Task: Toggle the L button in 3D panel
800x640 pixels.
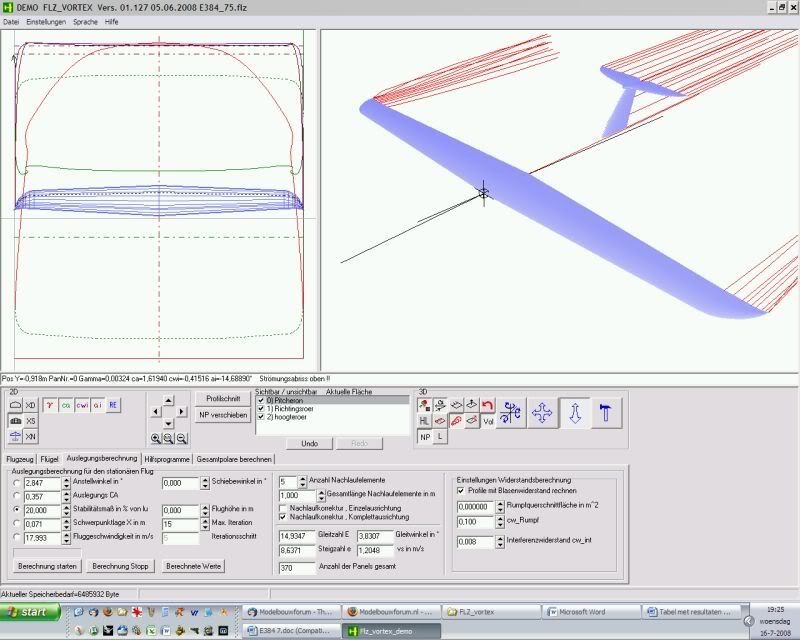Action: pos(440,437)
